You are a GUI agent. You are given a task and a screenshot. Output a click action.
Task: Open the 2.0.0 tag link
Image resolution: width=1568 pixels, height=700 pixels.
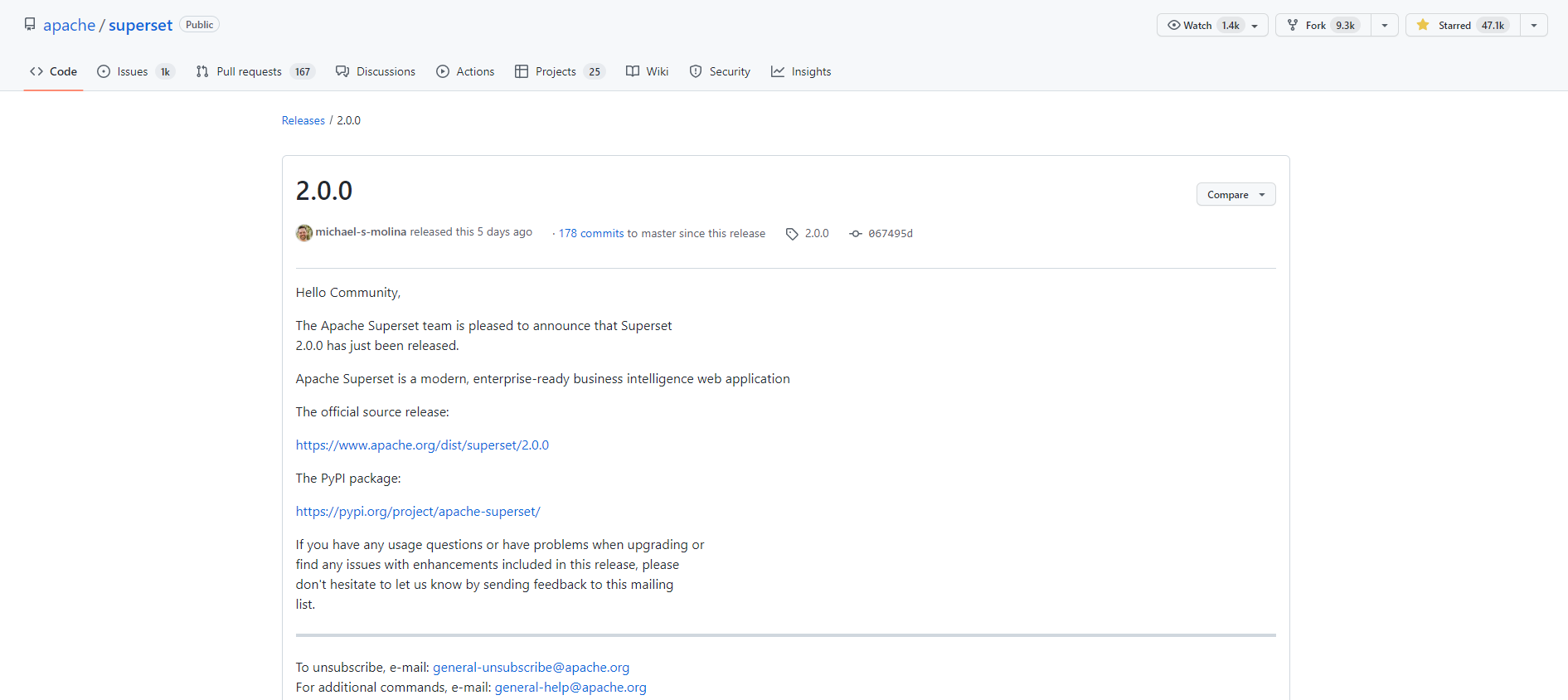817,234
